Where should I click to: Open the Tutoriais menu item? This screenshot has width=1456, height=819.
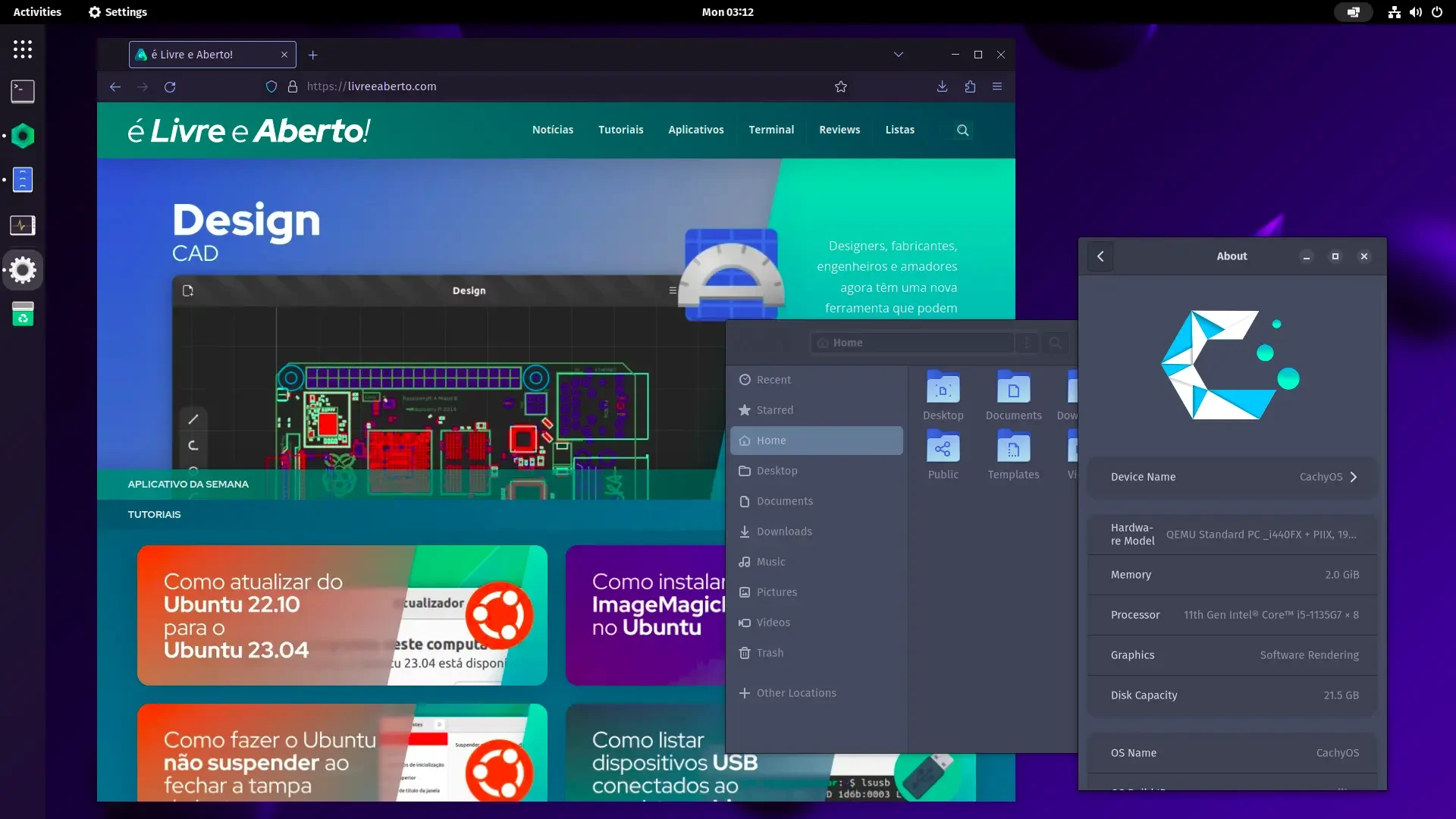[x=621, y=130]
